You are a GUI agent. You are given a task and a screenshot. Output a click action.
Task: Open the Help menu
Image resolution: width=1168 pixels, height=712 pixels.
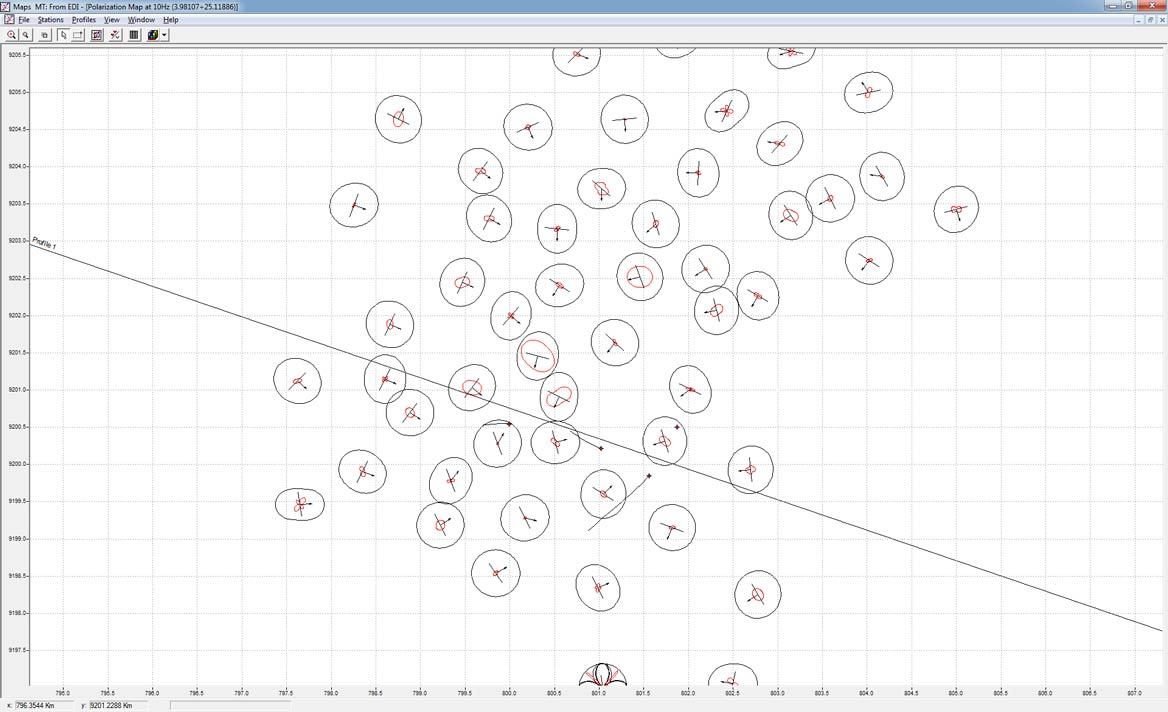(166, 19)
